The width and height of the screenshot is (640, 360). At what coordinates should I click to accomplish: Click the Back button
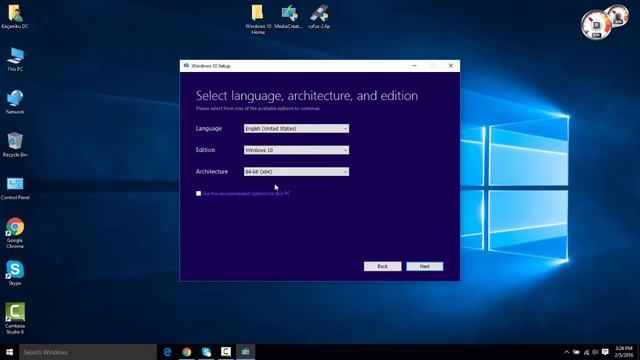point(382,266)
